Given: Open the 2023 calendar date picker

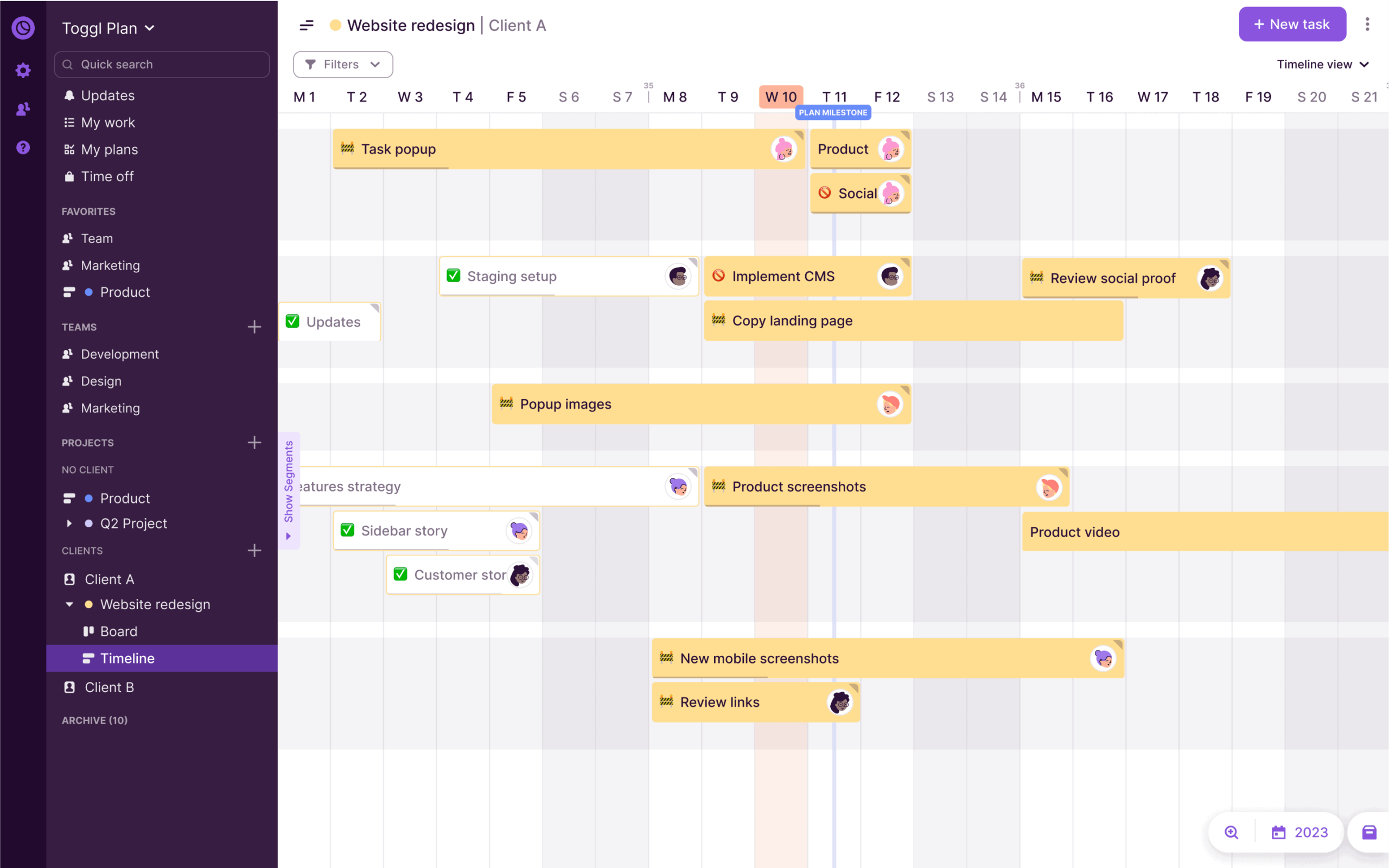Looking at the screenshot, I should (x=1299, y=832).
